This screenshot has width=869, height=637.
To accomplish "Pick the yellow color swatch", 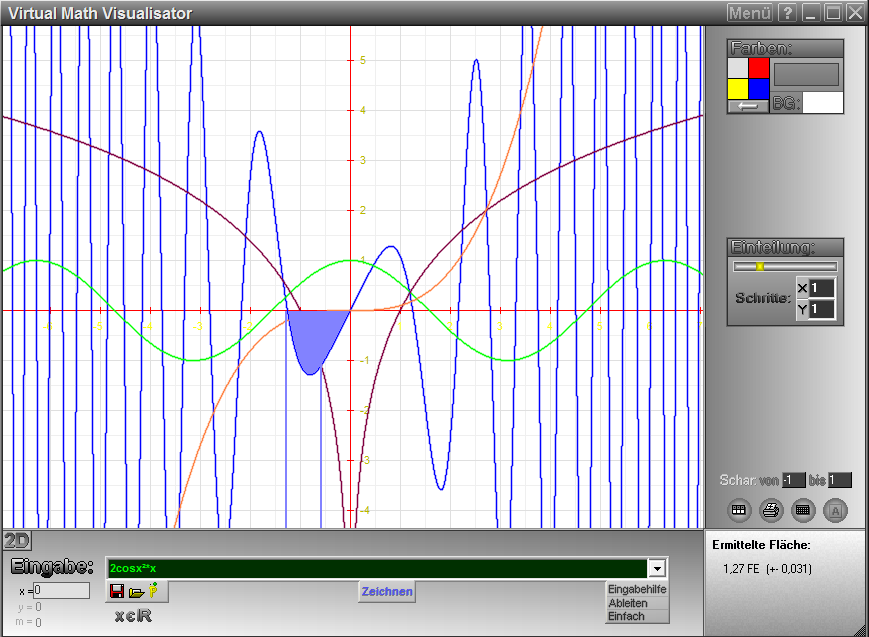I will 738,89.
